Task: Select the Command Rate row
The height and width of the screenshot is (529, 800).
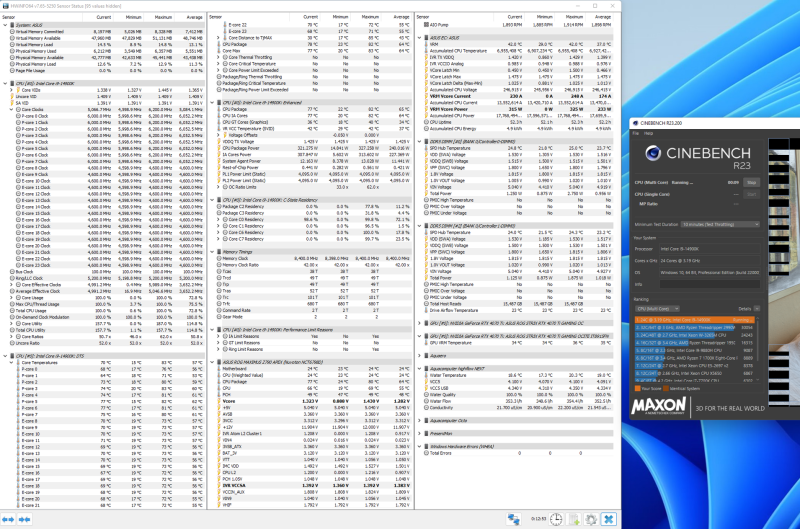Action: [x=314, y=310]
